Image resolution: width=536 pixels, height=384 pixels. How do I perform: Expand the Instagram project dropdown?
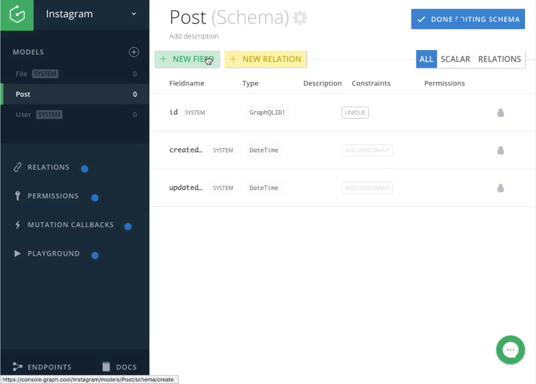point(134,14)
